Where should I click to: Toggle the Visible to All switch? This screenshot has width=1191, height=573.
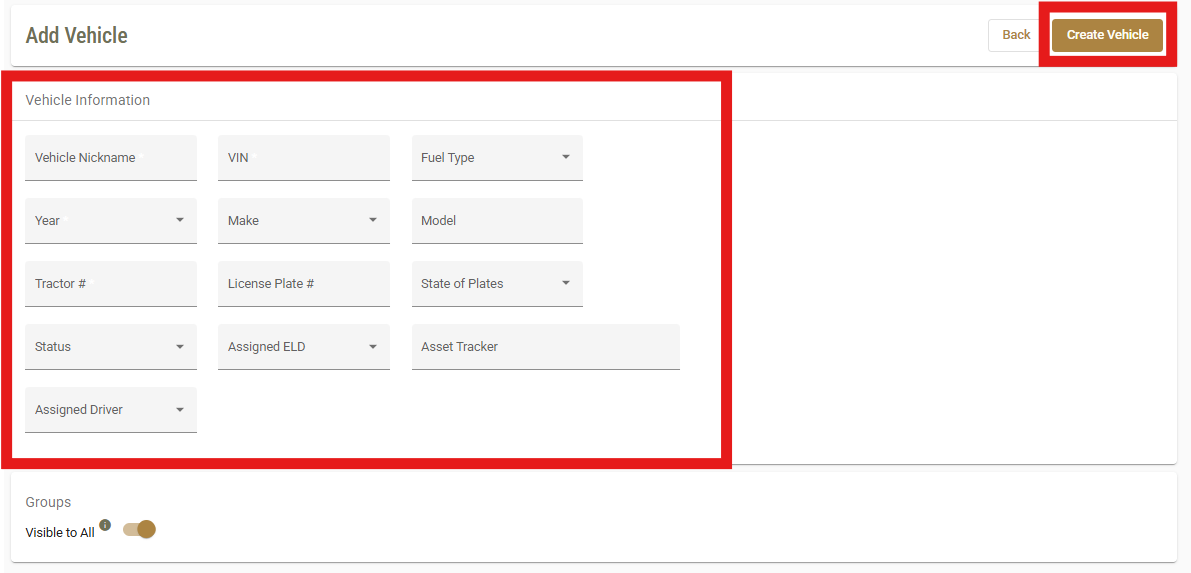click(x=139, y=529)
